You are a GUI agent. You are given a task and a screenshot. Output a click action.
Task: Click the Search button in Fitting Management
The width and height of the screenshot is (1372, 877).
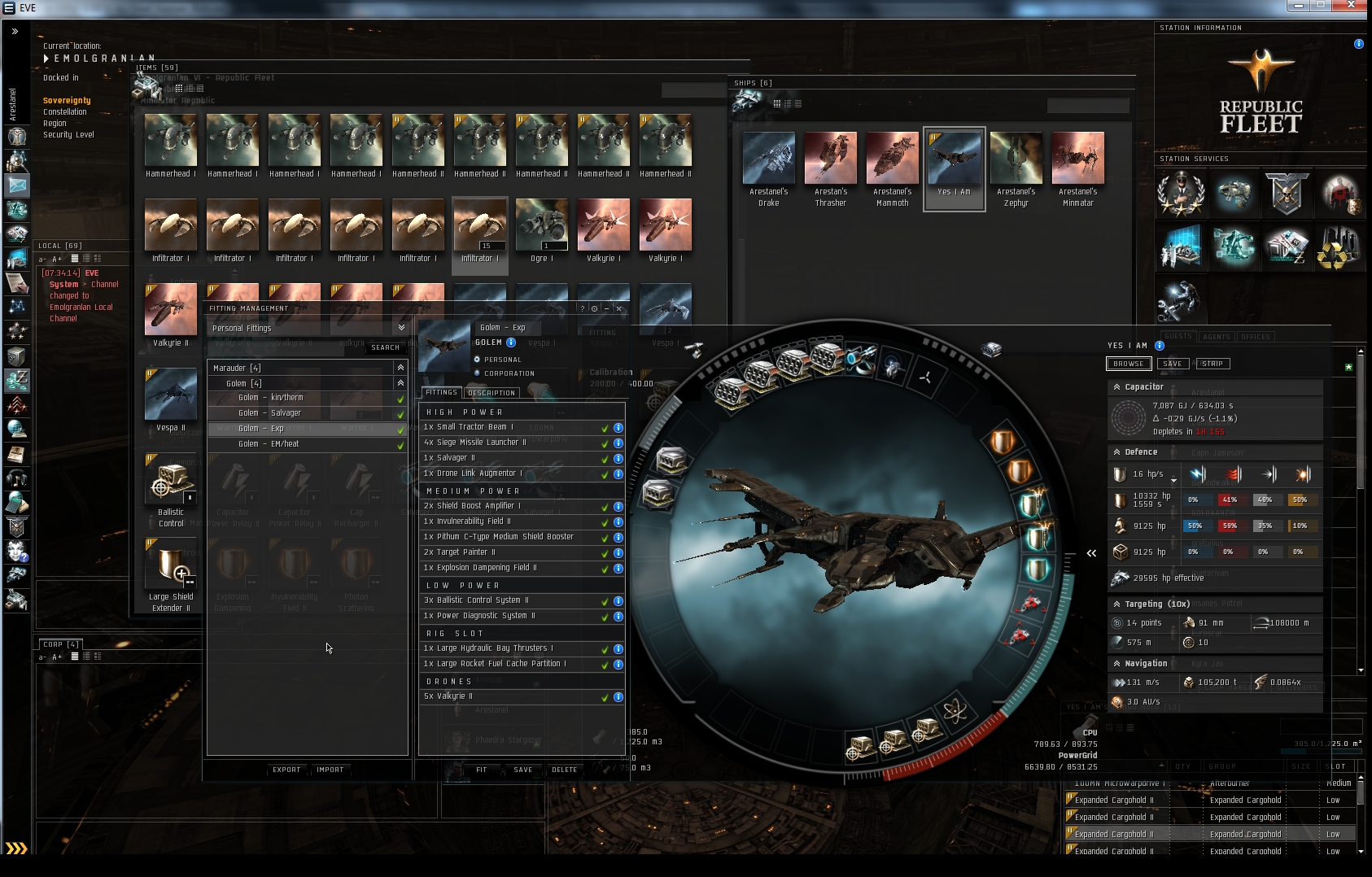[386, 347]
